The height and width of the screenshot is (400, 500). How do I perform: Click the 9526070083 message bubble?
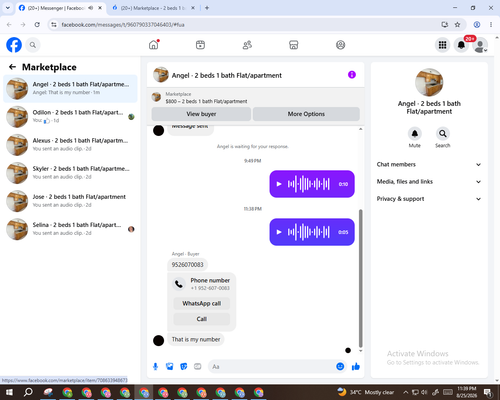coord(187,265)
